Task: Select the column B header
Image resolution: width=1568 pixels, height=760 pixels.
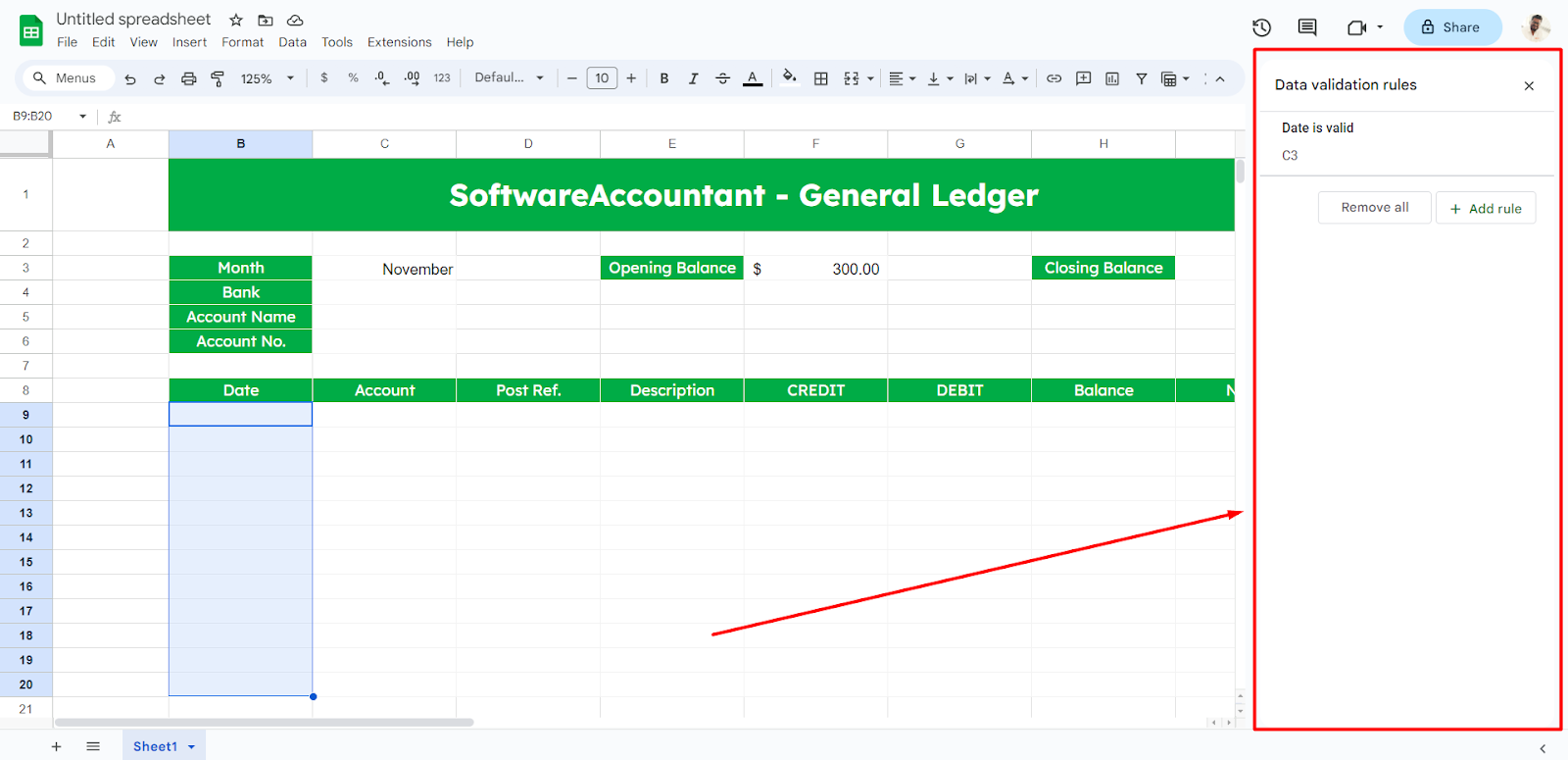Action: point(241,144)
